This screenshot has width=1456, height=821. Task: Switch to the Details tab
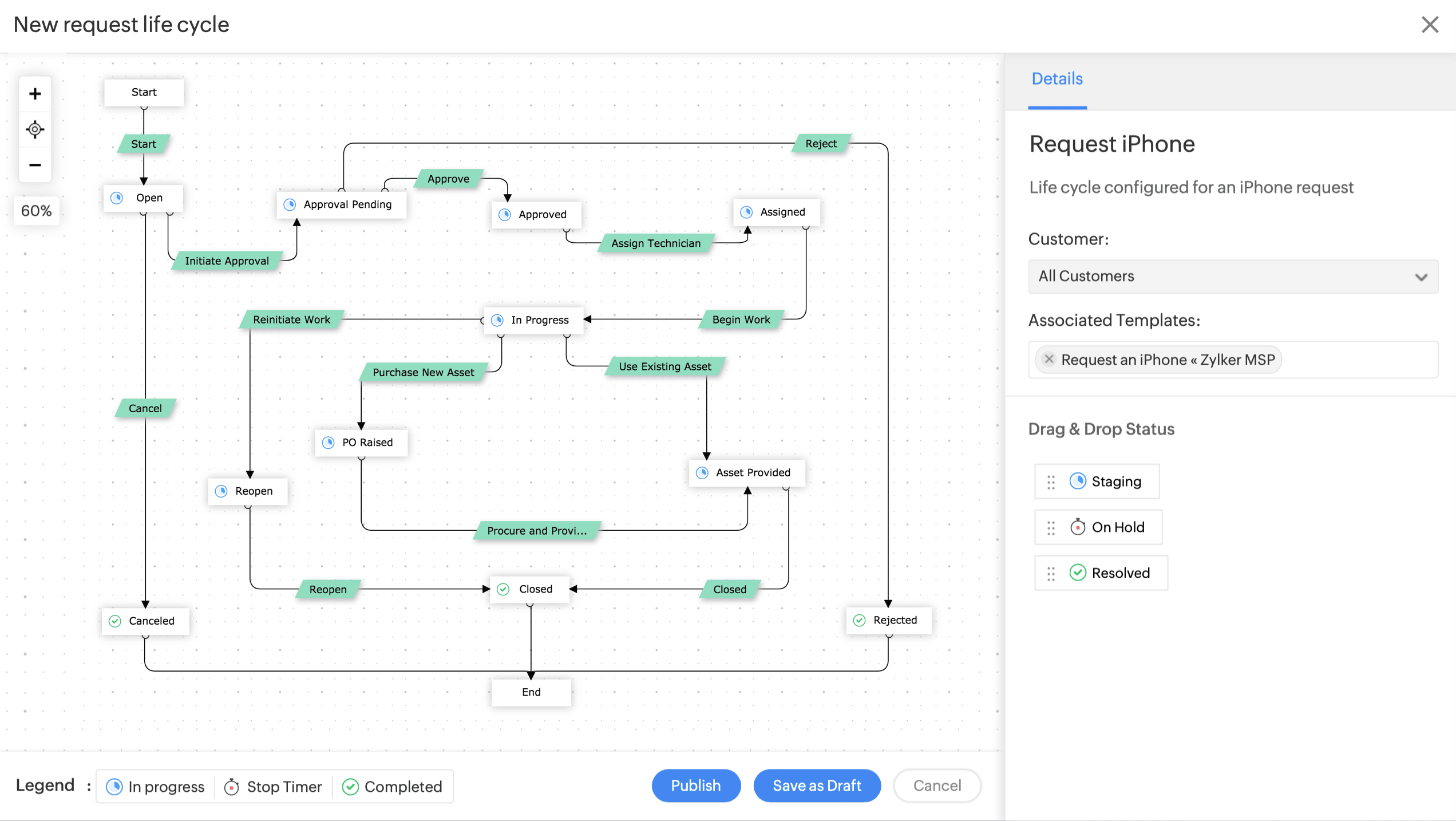pyautogui.click(x=1057, y=78)
